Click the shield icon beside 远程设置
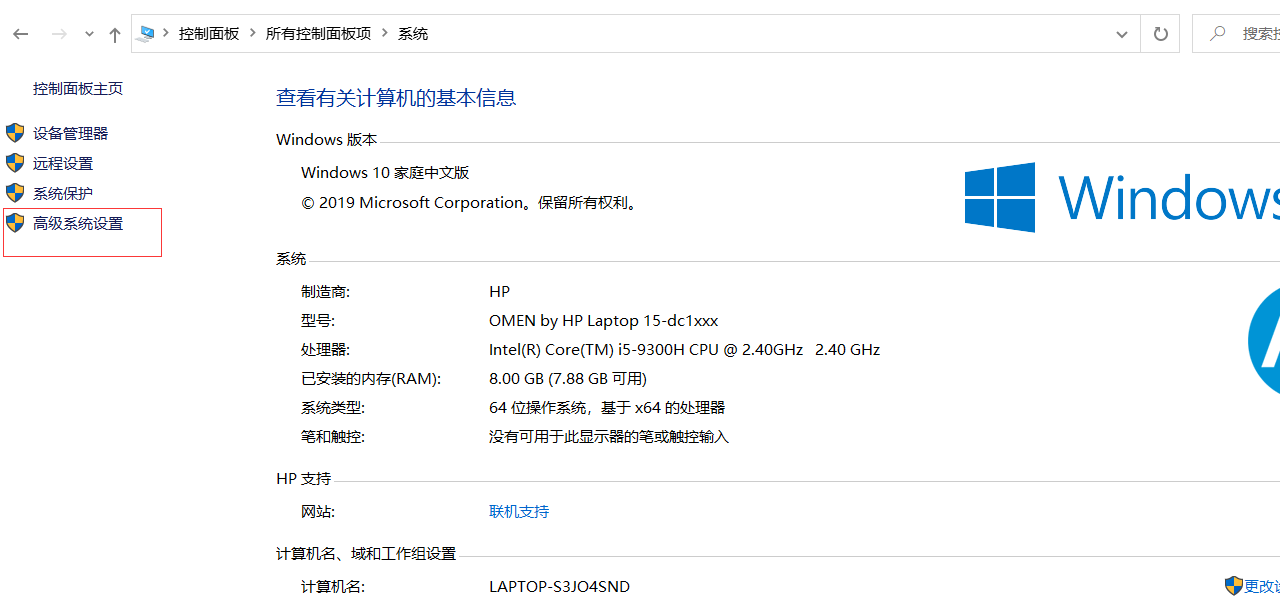The height and width of the screenshot is (609, 1280). (x=15, y=163)
